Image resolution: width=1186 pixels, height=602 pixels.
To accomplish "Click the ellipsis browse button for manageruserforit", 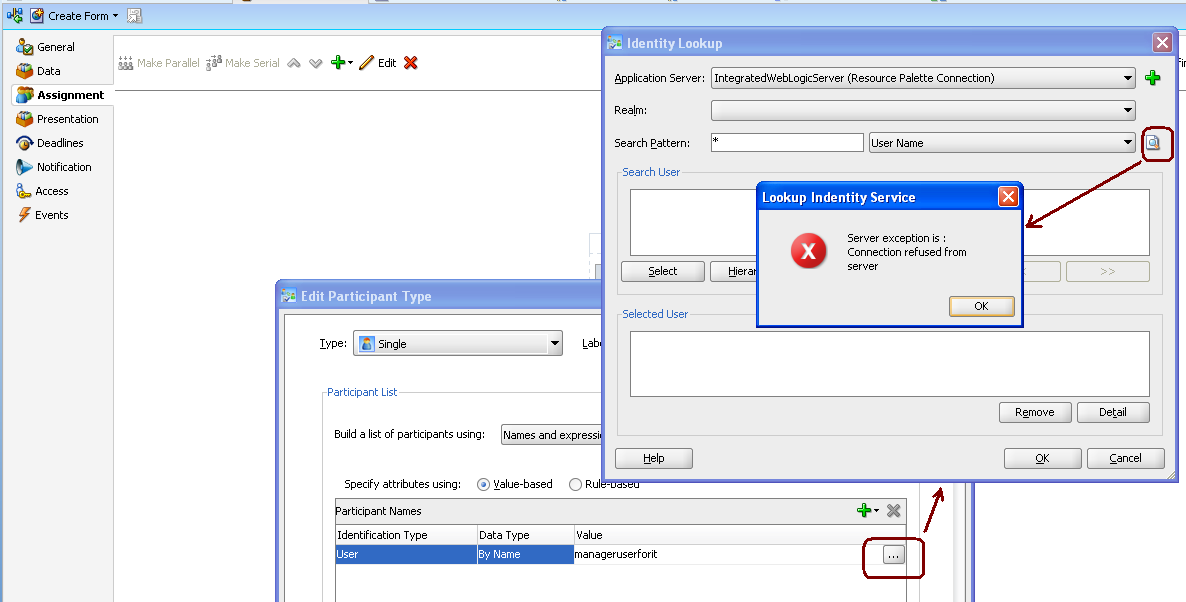I will [893, 555].
